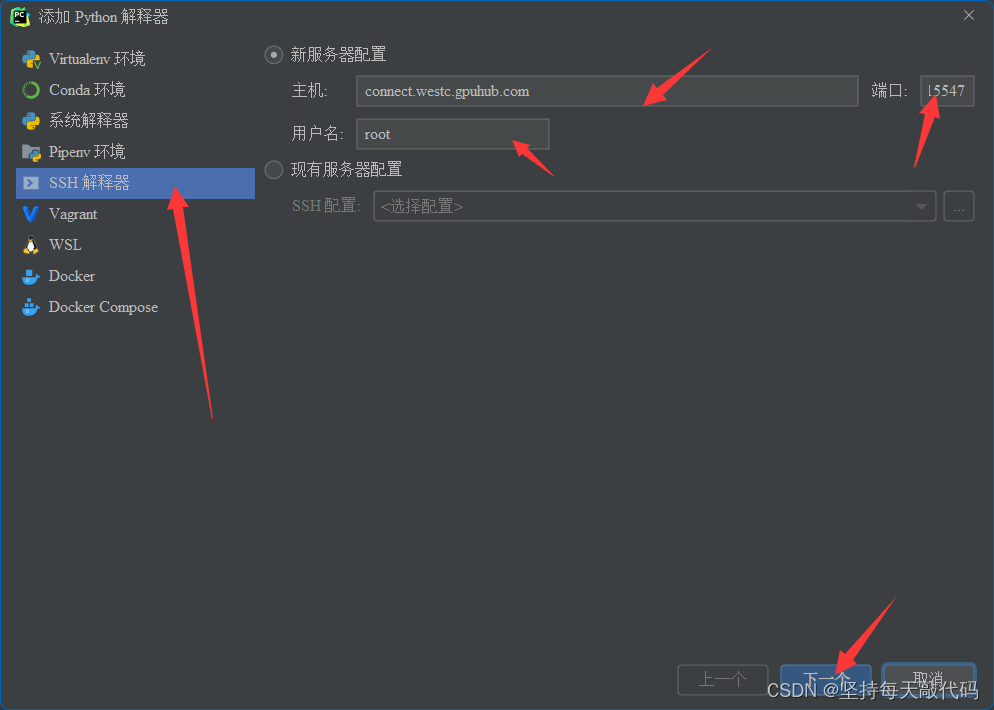This screenshot has width=994, height=710.
Task: Select the Vagrant V icon
Action: click(31, 214)
